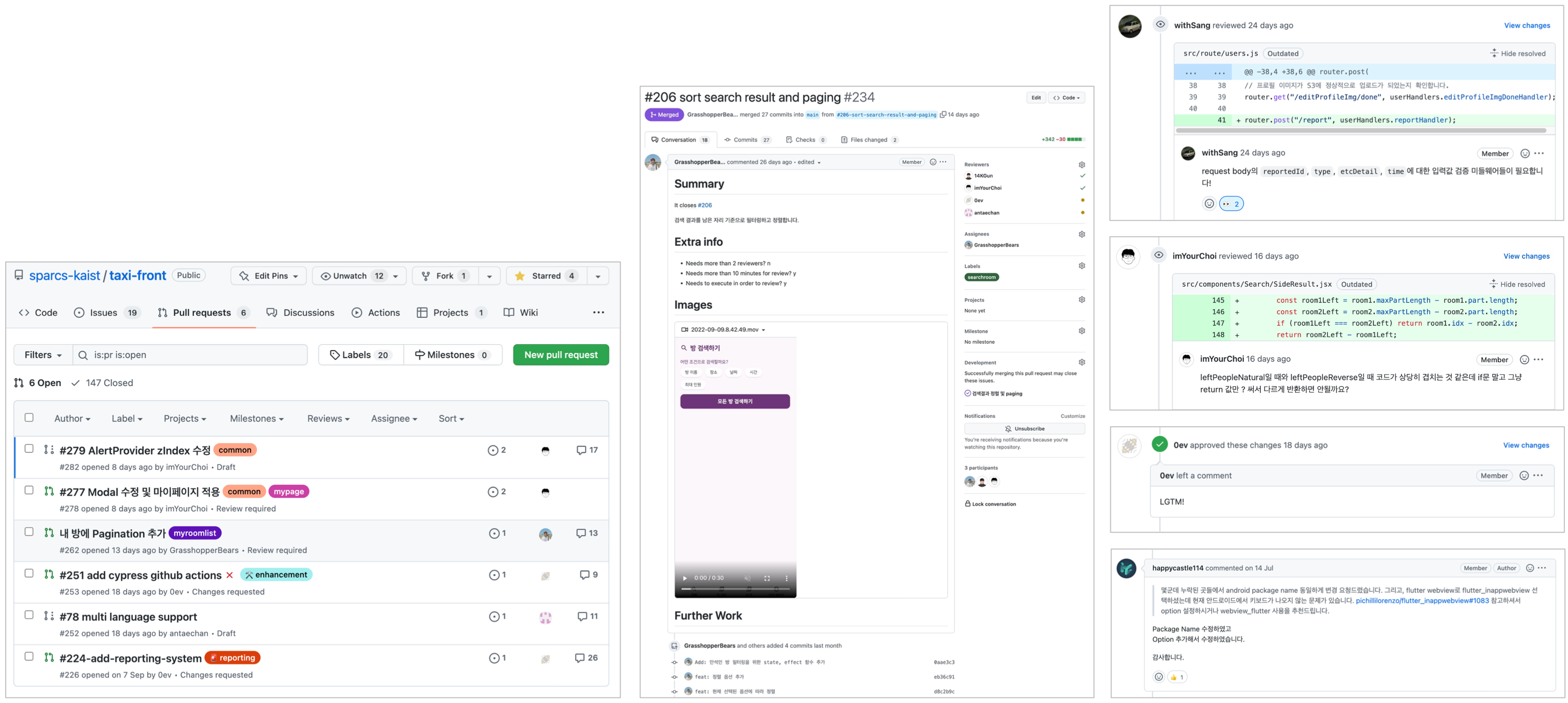Open the Code dropdown on PR #234

(x=1066, y=98)
